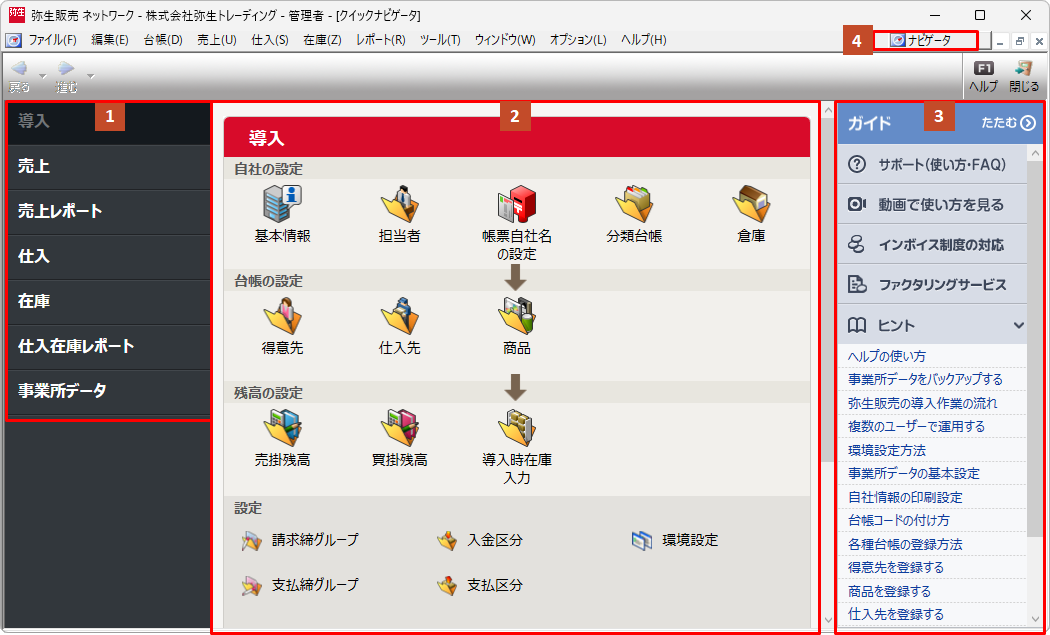Open the 得意先 ledger icon
Viewport: 1050px width, 635px height.
tap(282, 316)
